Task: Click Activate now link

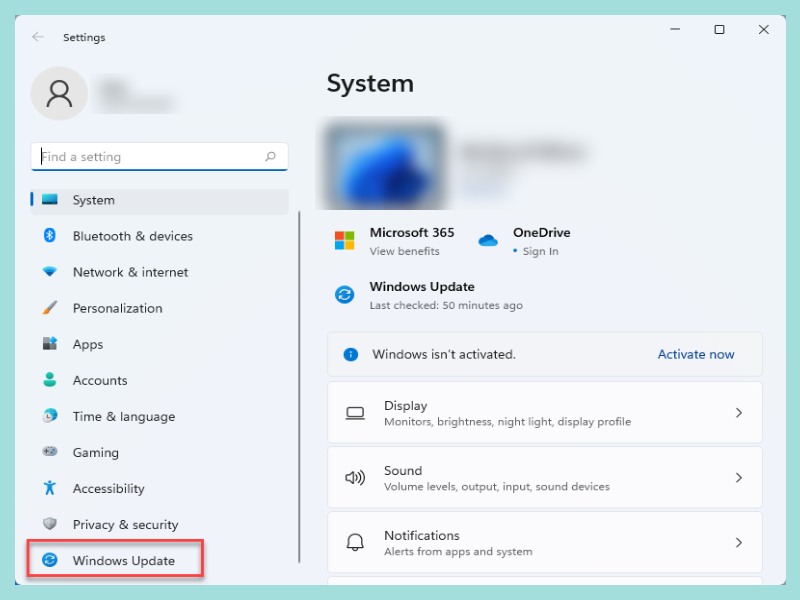Action: [x=695, y=354]
